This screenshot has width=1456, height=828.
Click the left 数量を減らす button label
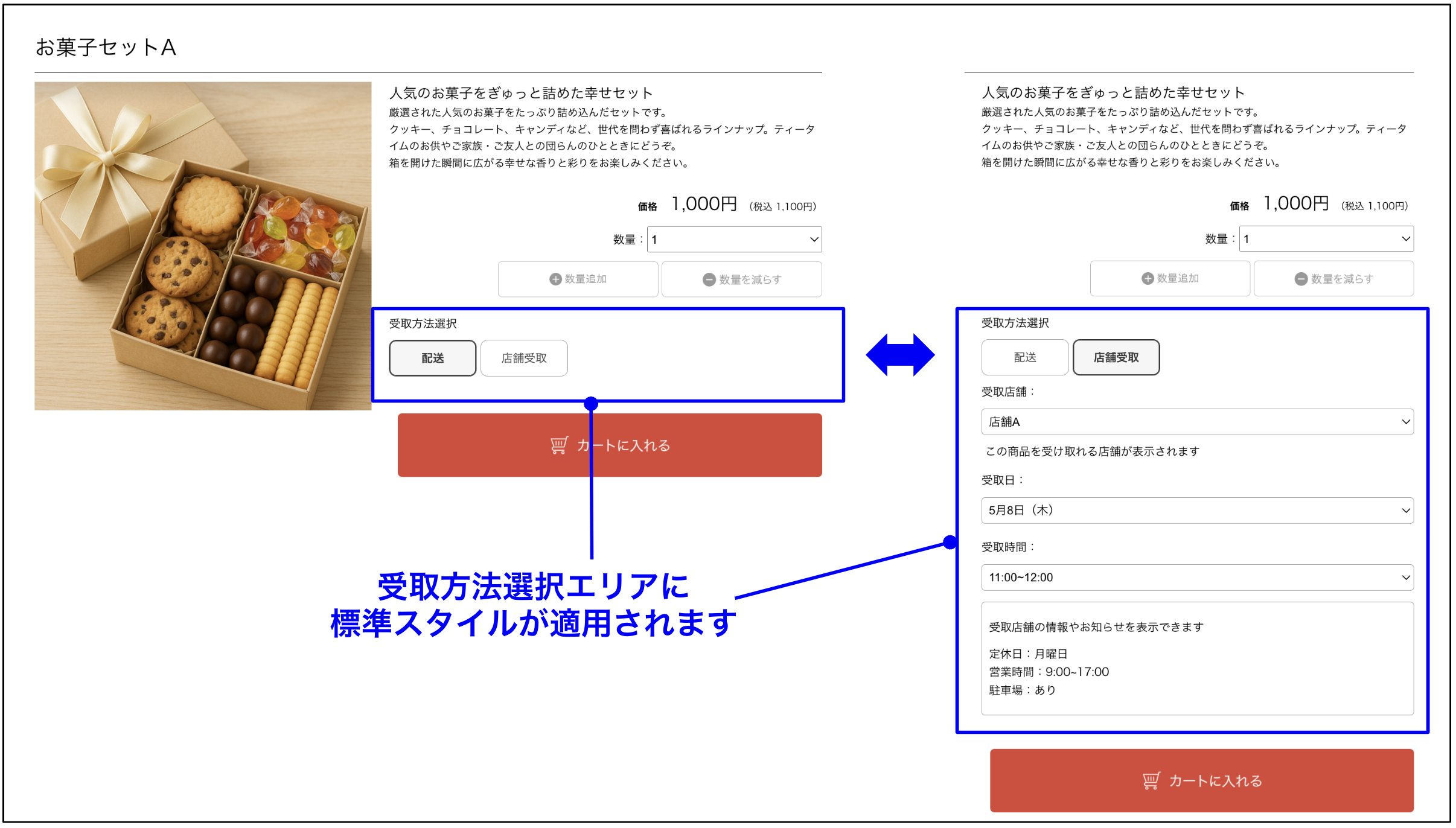(x=750, y=279)
